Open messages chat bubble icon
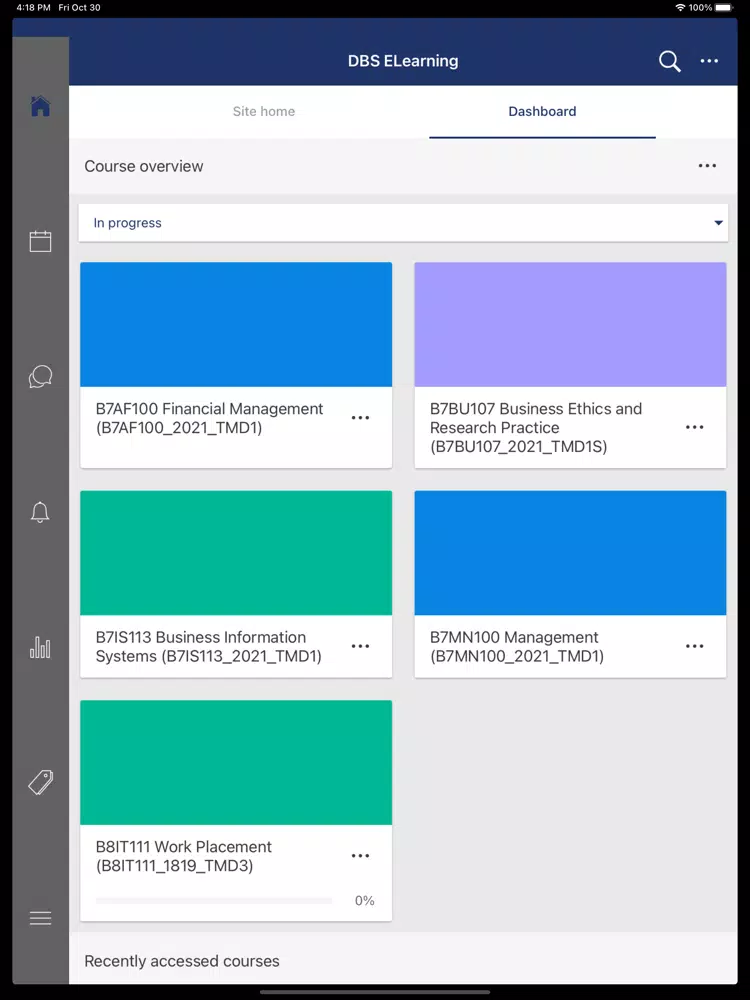Viewport: 750px width, 1000px height. (x=40, y=376)
